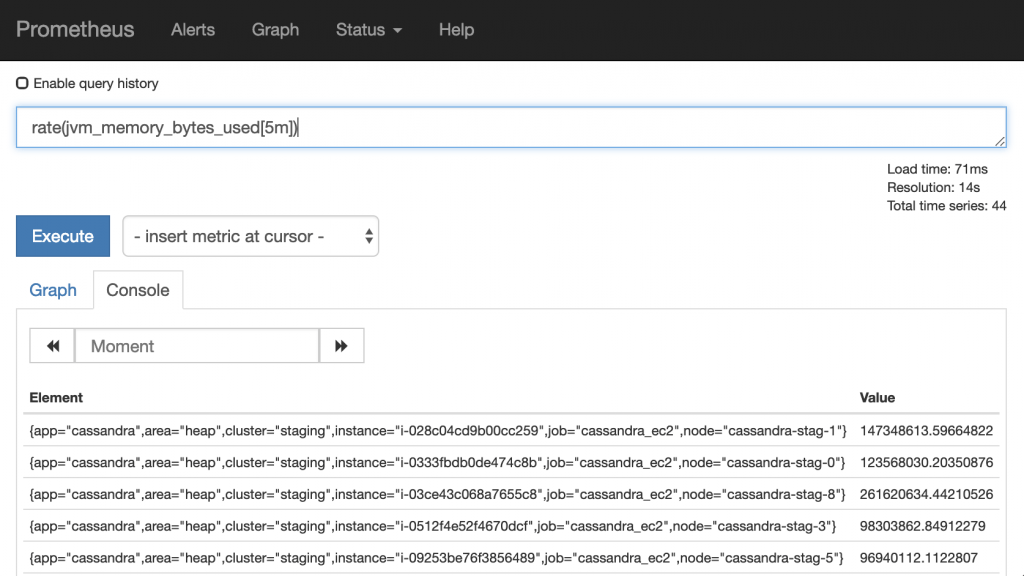Select the cassandra-stag-1 result row
1024x576 pixels.
pos(438,431)
